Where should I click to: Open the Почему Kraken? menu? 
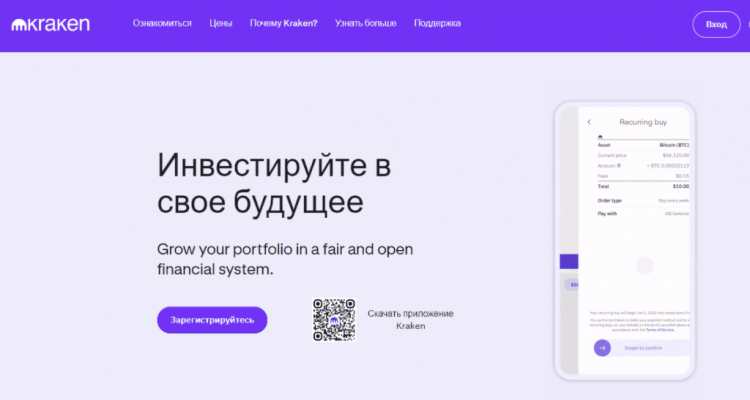click(284, 23)
